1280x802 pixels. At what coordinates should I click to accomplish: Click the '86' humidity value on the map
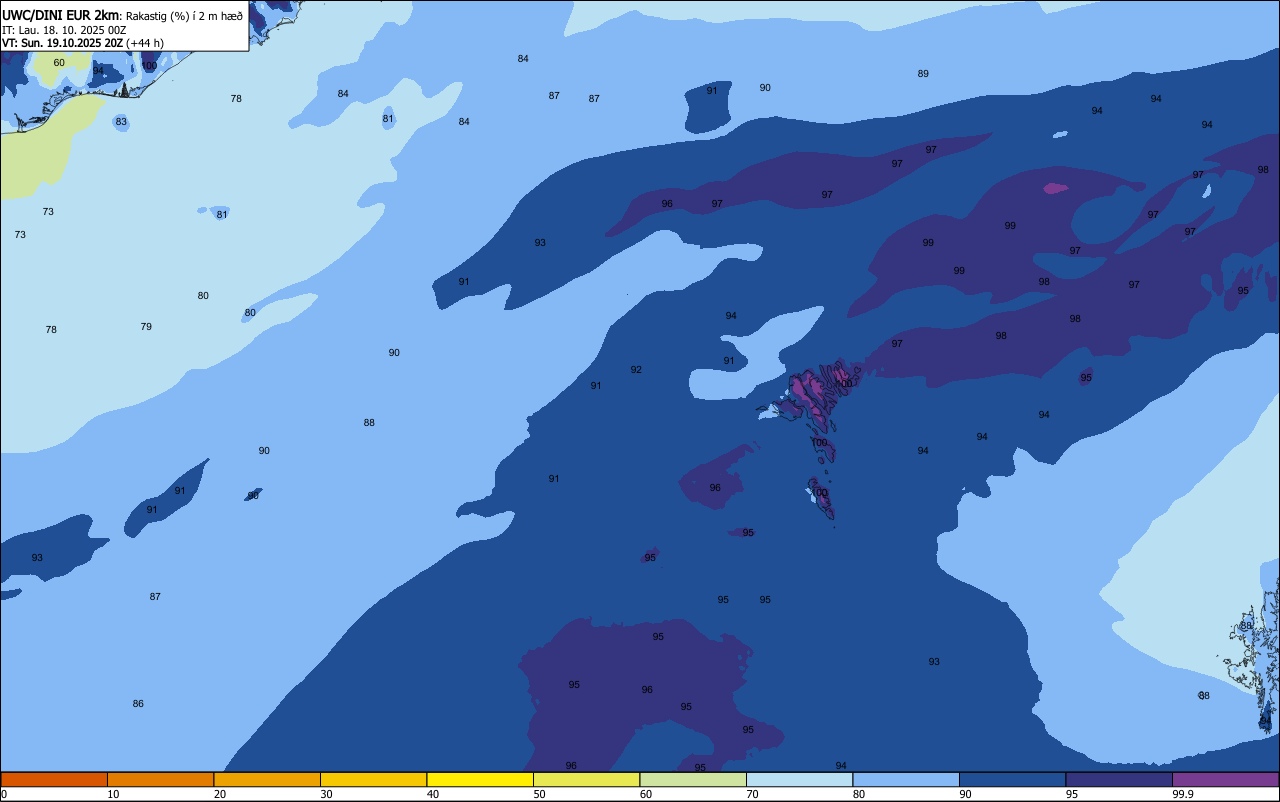pos(138,703)
